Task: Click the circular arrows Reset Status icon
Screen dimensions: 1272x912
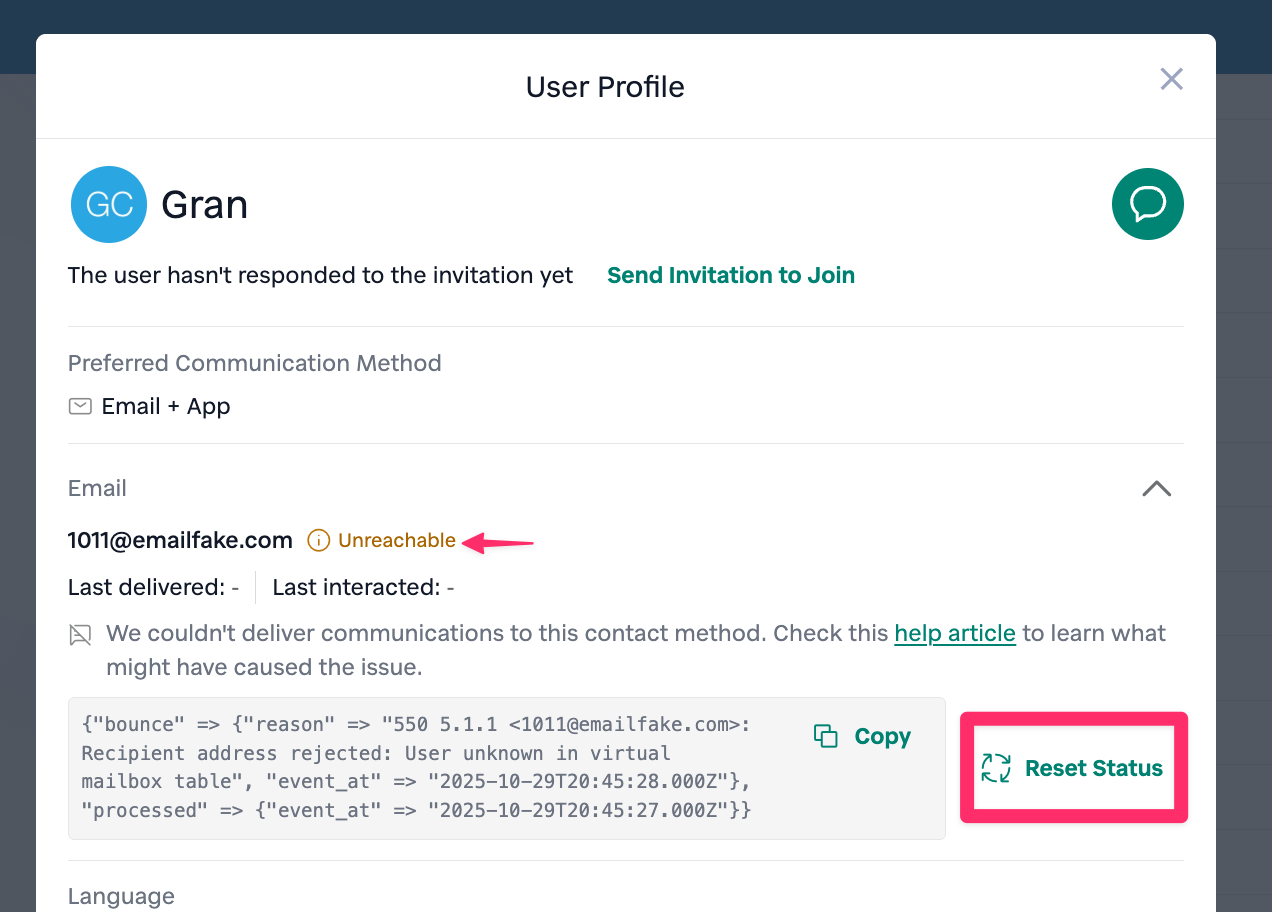Action: click(995, 768)
